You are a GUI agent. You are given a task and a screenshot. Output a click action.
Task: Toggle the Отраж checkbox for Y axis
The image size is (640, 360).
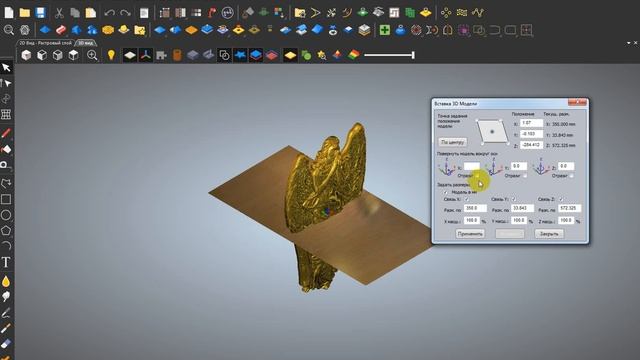pyautogui.click(x=525, y=176)
